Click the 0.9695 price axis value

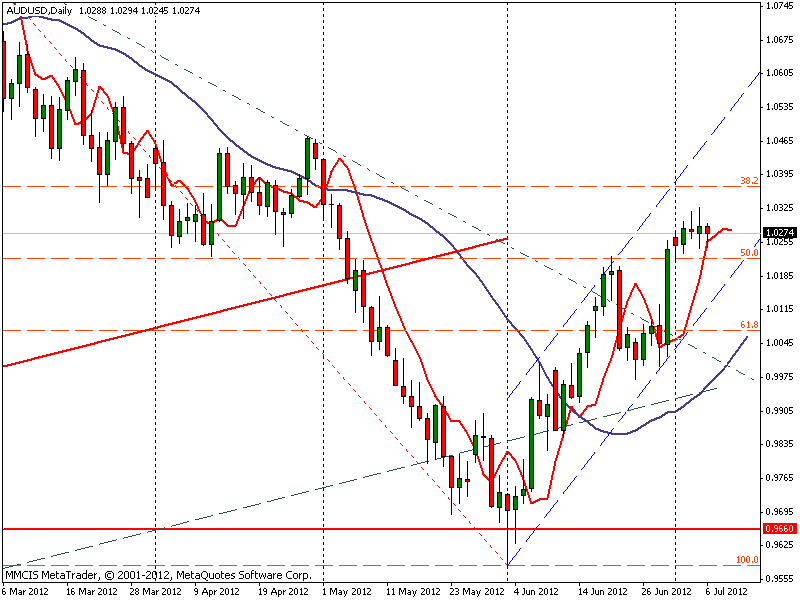point(780,511)
